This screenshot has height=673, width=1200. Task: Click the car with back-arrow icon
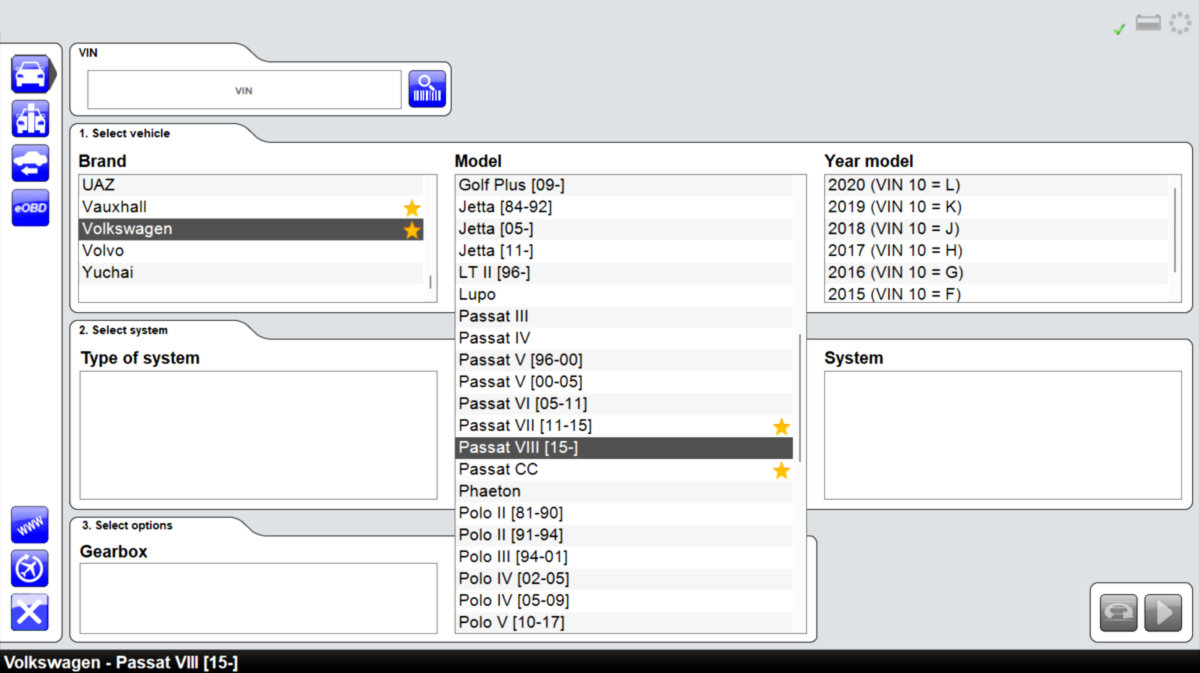(30, 163)
